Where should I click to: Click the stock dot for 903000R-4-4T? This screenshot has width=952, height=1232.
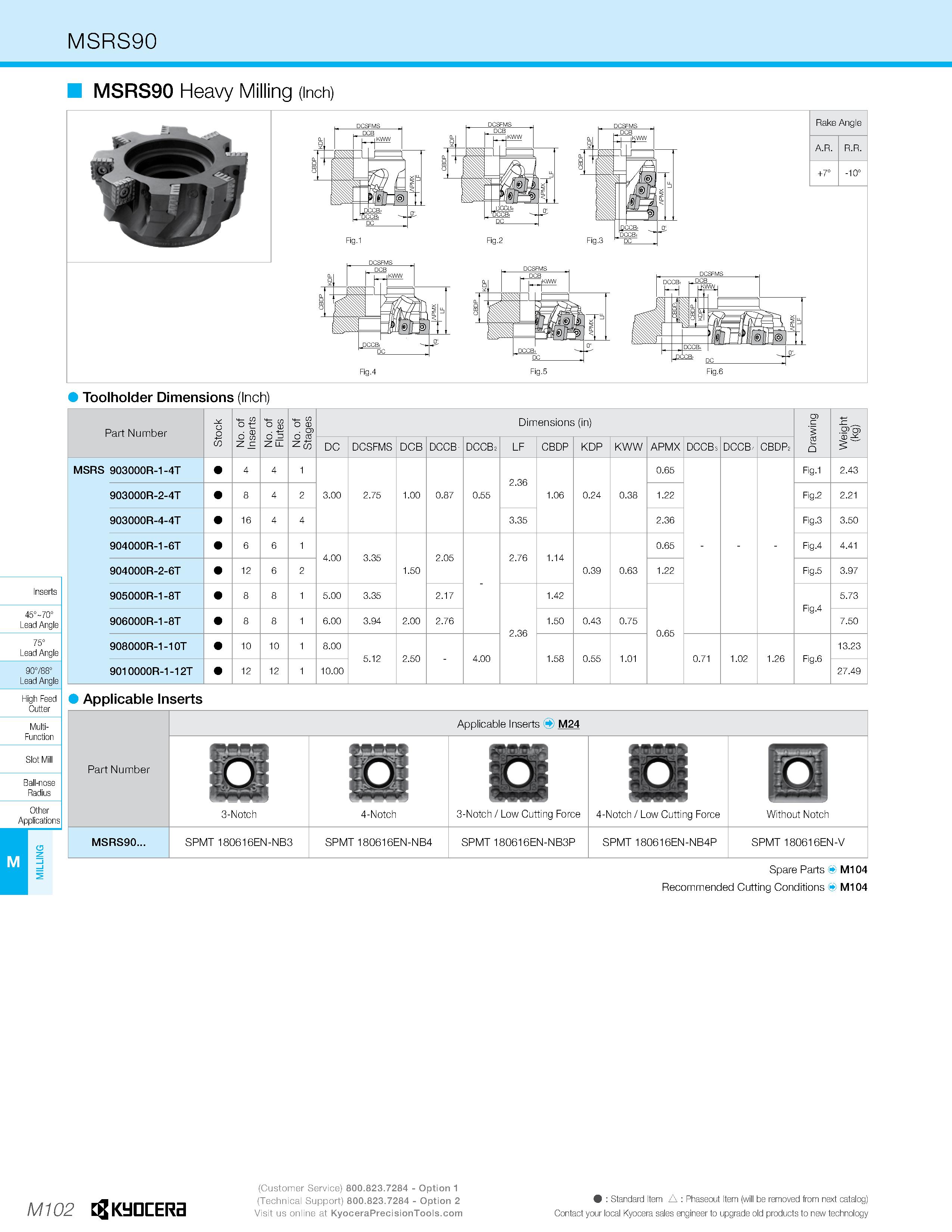[218, 520]
